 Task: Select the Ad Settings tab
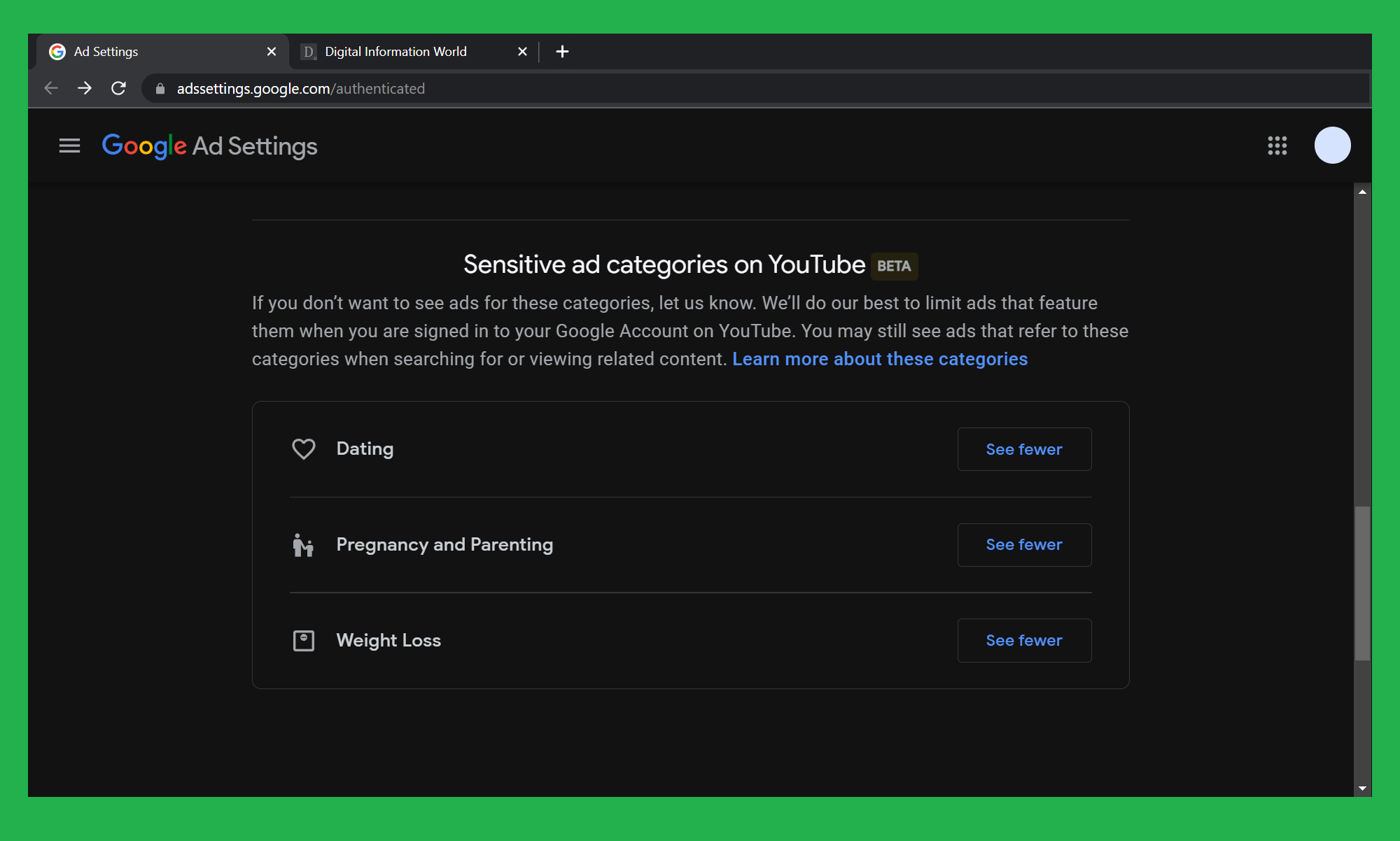pos(106,52)
